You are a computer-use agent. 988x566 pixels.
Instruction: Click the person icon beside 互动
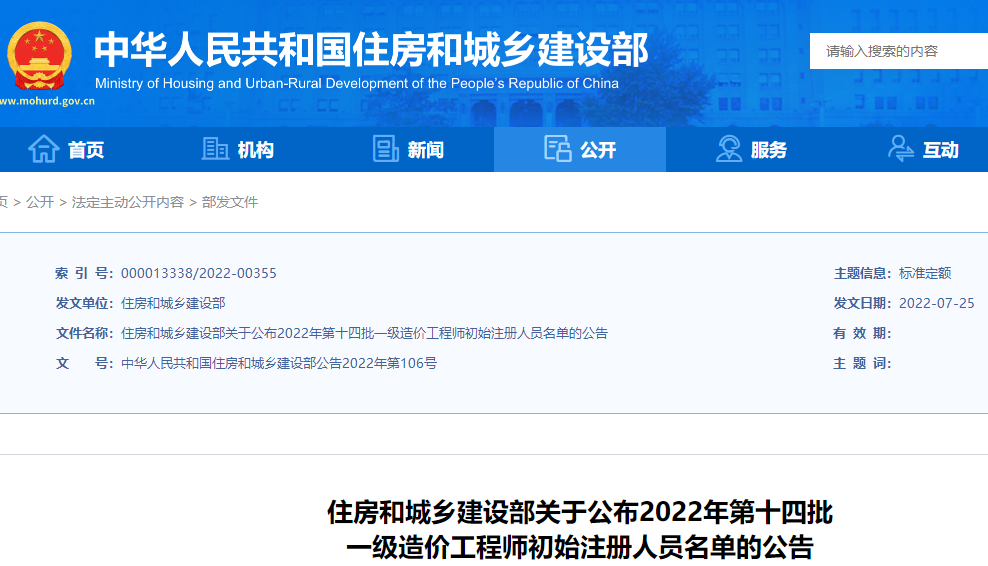pos(900,149)
